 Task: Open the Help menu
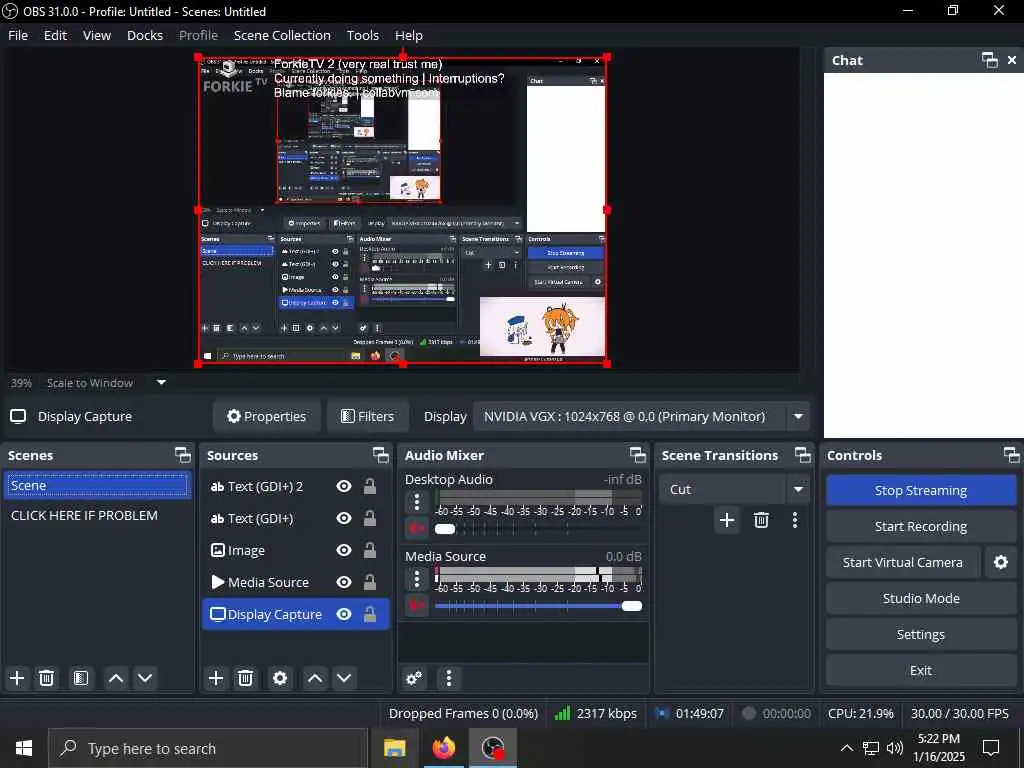pyautogui.click(x=409, y=35)
